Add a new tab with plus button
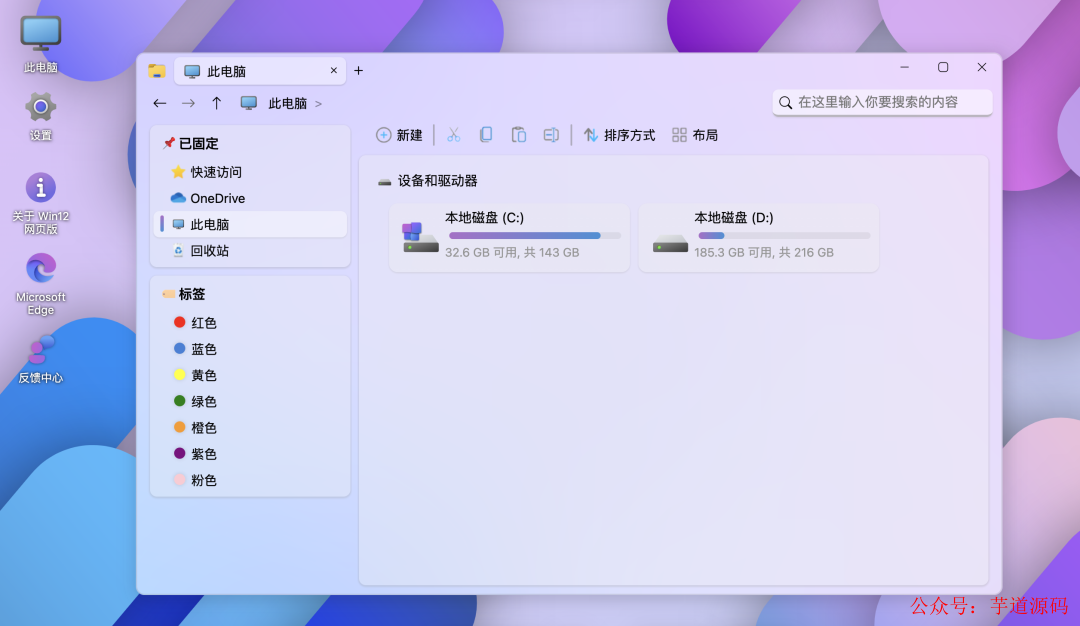This screenshot has width=1080, height=626. 358,71
